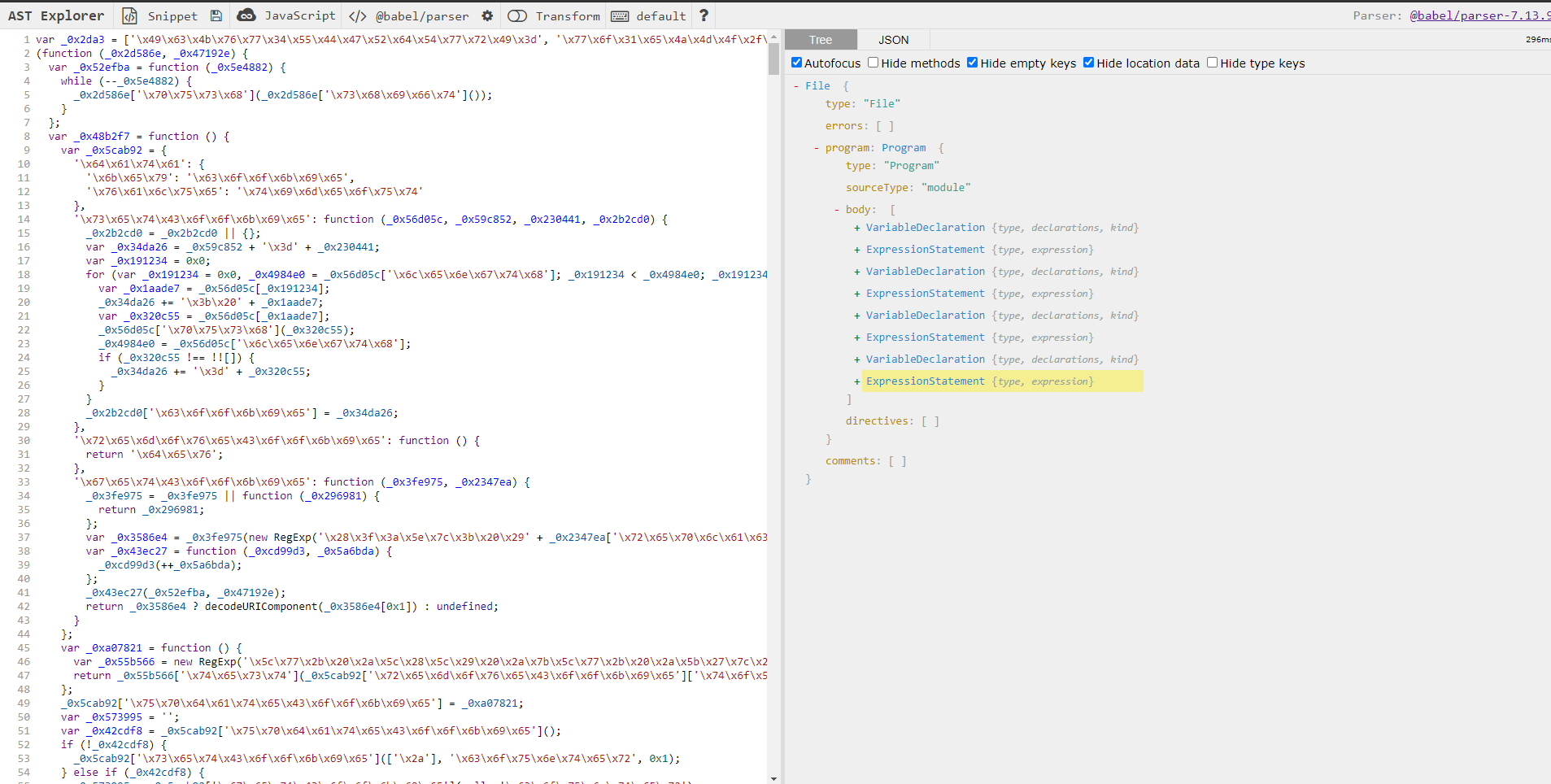The image size is (1551, 784).
Task: Expand the second ExpressionStatement node
Action: (x=857, y=294)
